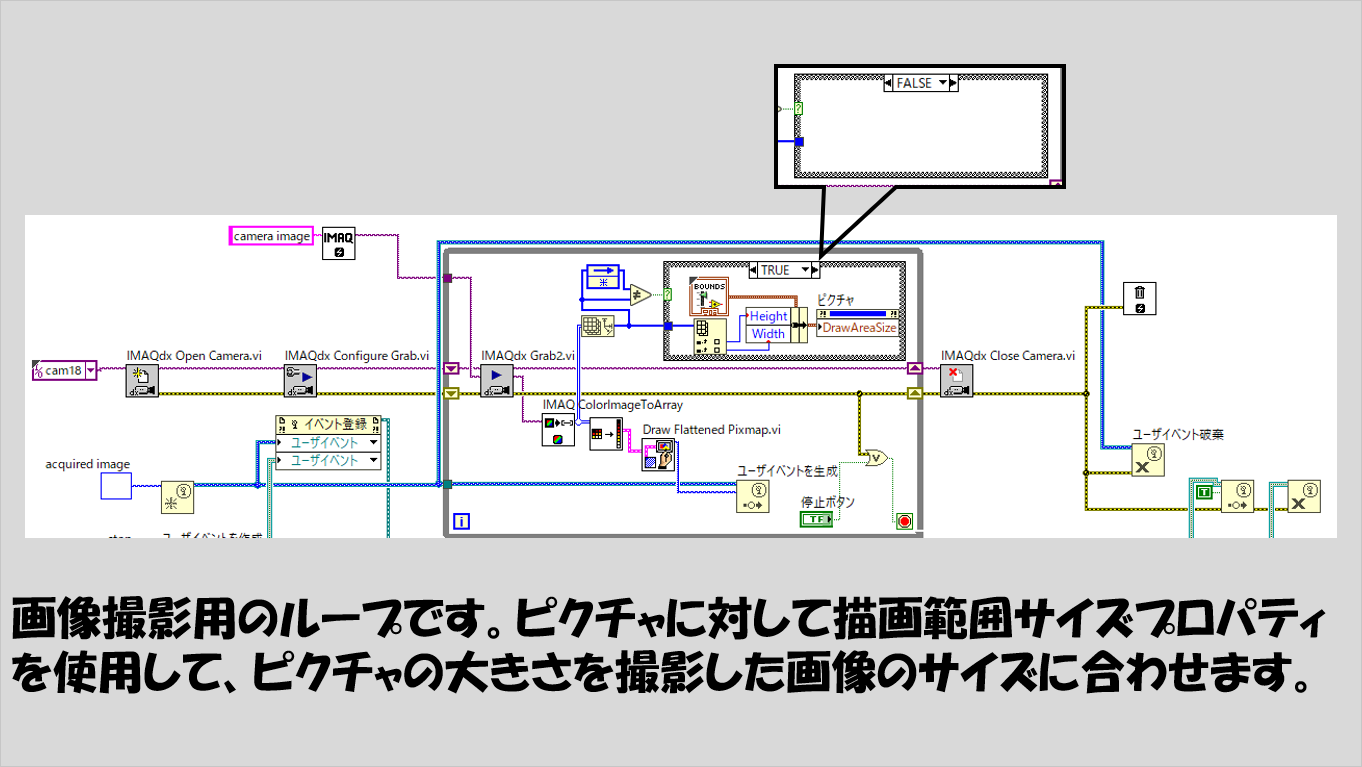Click the camera image string constant
Screen dimensions: 1362x767
(x=271, y=236)
